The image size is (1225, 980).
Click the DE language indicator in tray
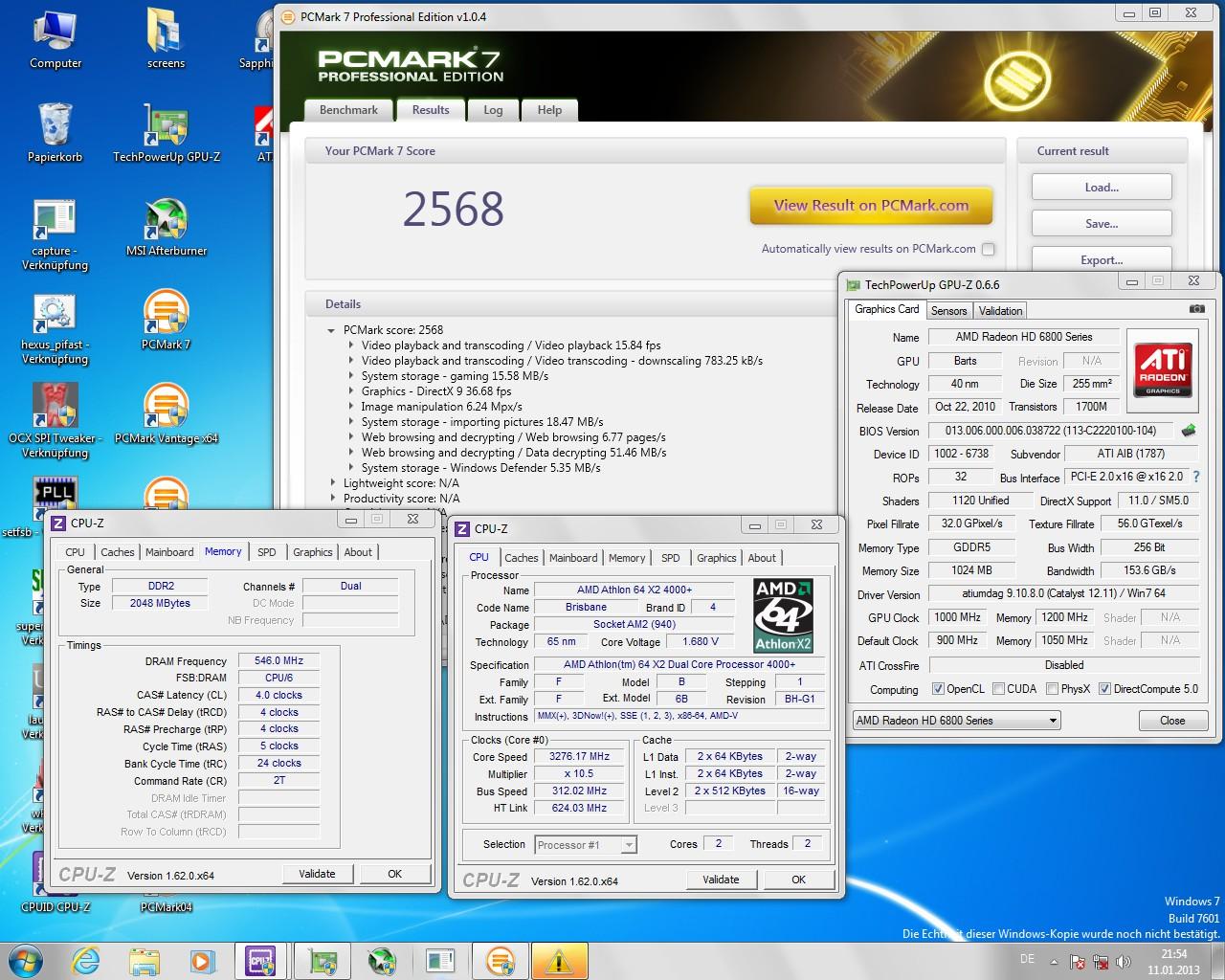coord(1027,959)
